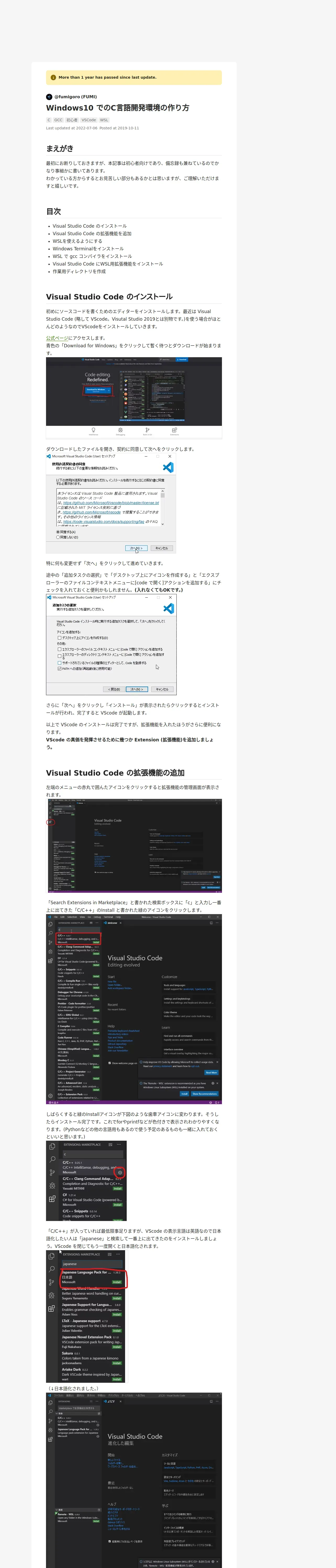The height and width of the screenshot is (1568, 336).
Task: Follow the green 公式ページ link
Action: click(x=57, y=338)
